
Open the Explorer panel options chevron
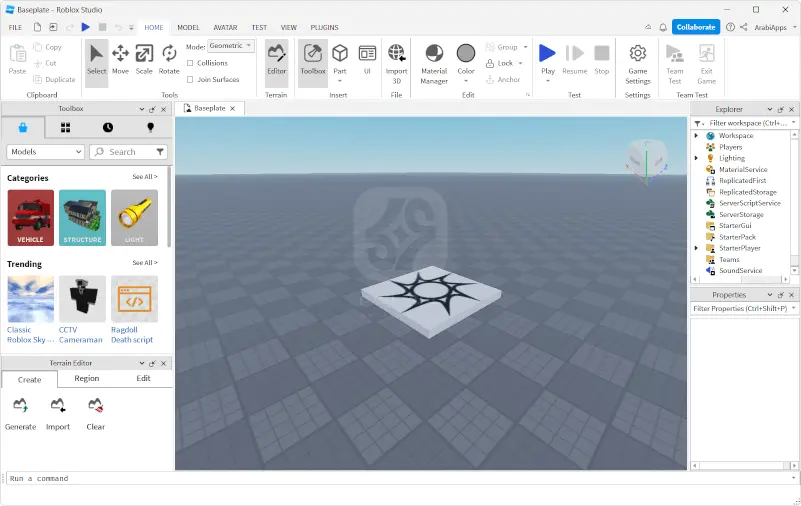(x=769, y=109)
